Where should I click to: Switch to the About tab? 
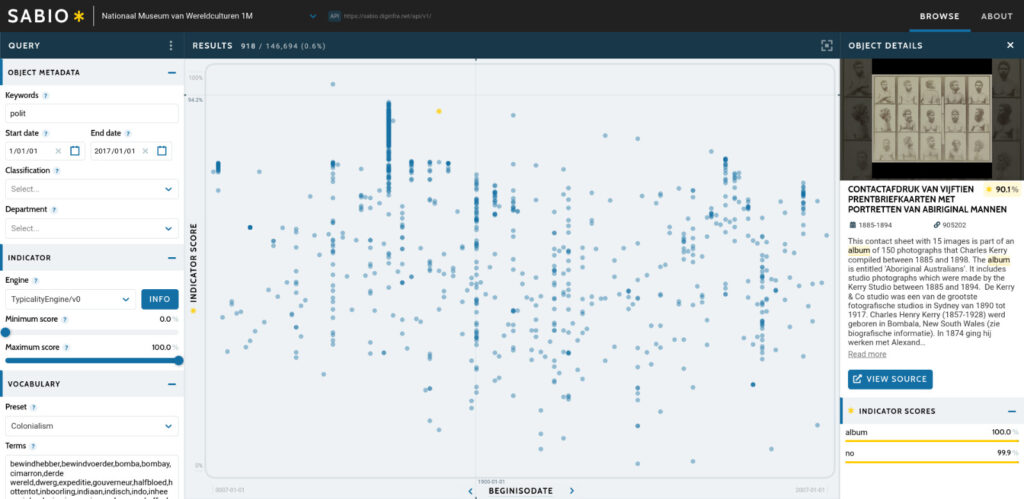click(x=997, y=16)
